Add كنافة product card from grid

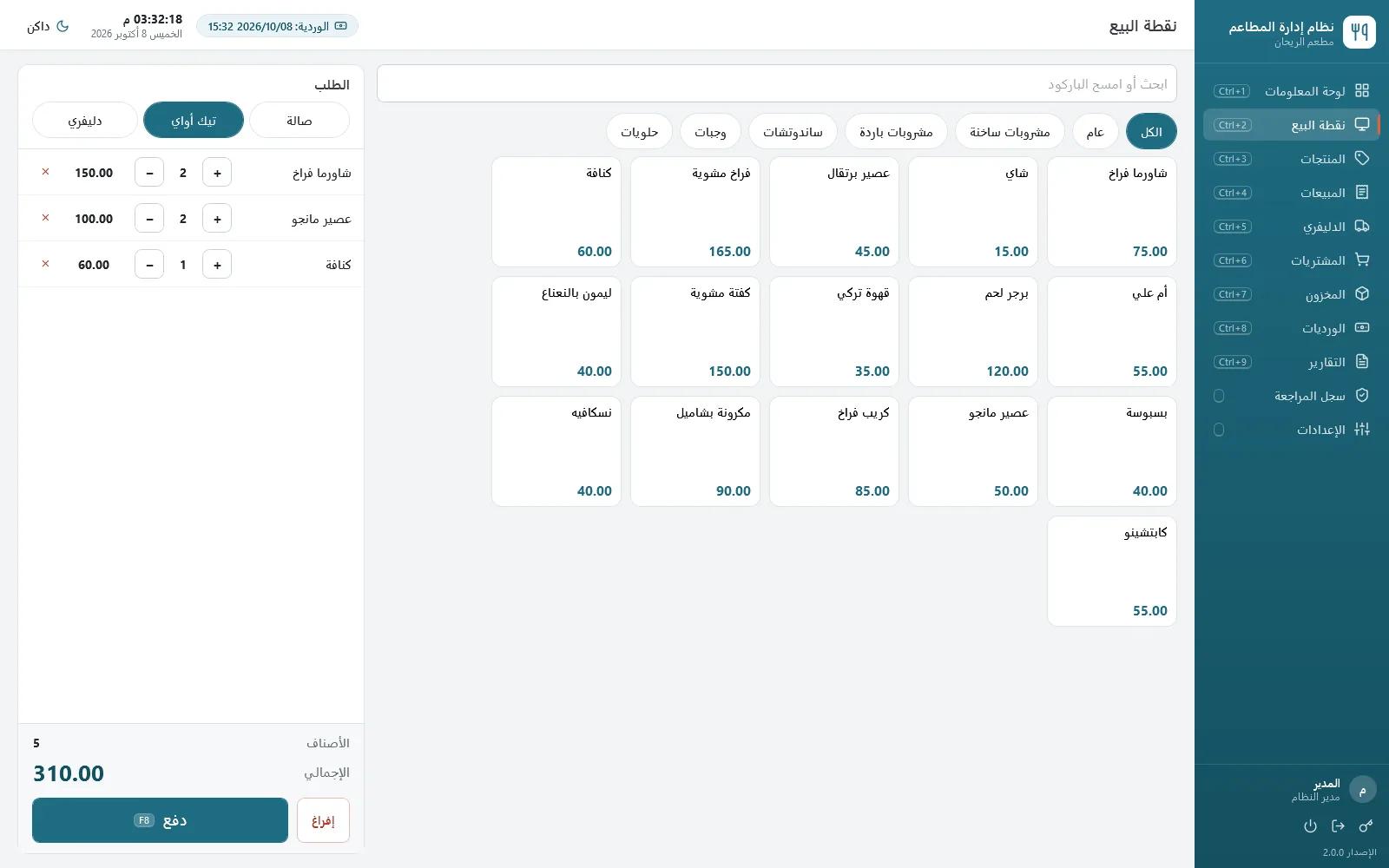(556, 212)
